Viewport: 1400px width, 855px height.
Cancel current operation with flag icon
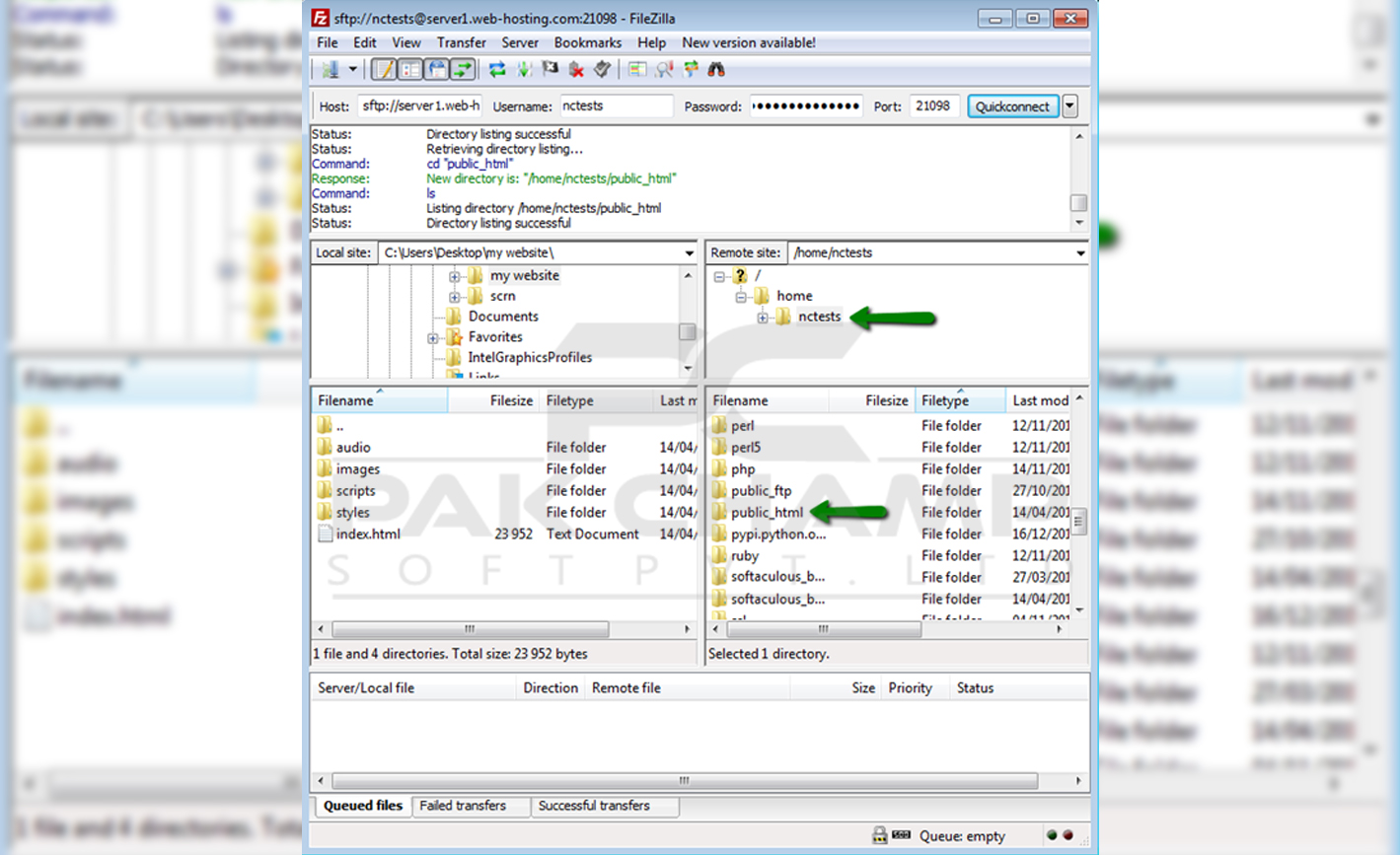point(551,69)
